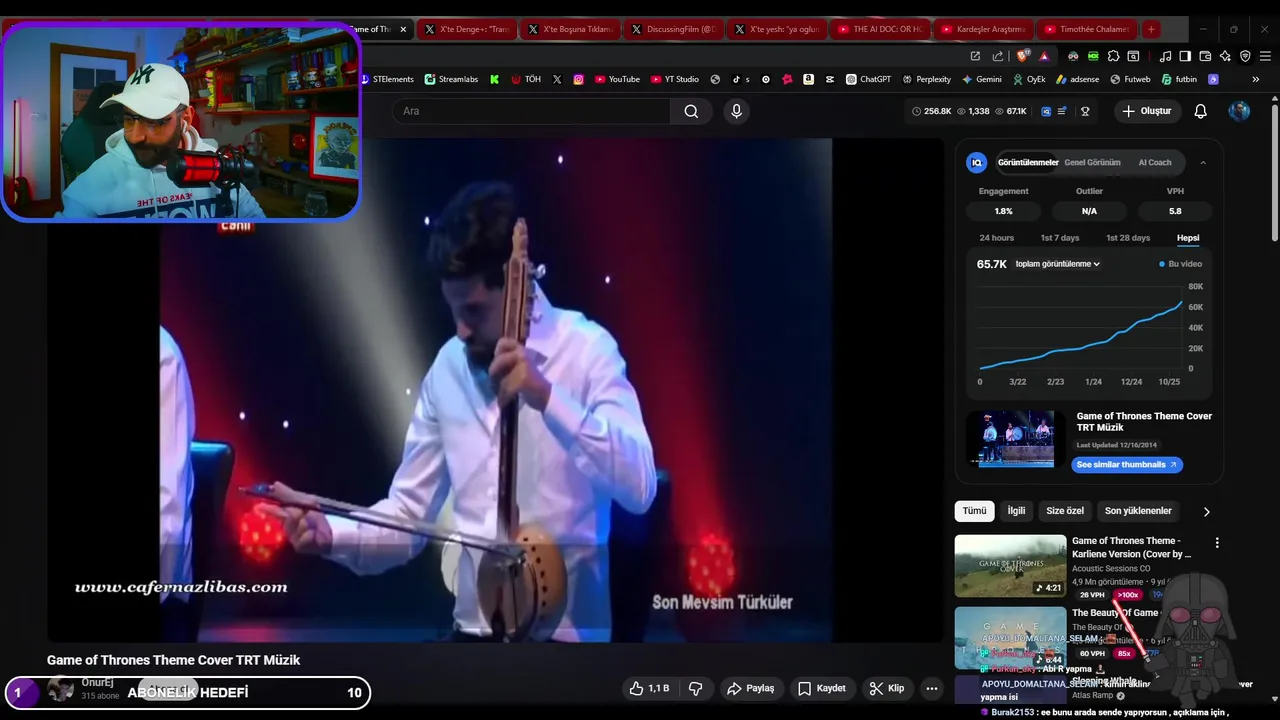Click the Brave Shields lion icon
Viewport: 1280px width, 720px height.
[x=1022, y=56]
